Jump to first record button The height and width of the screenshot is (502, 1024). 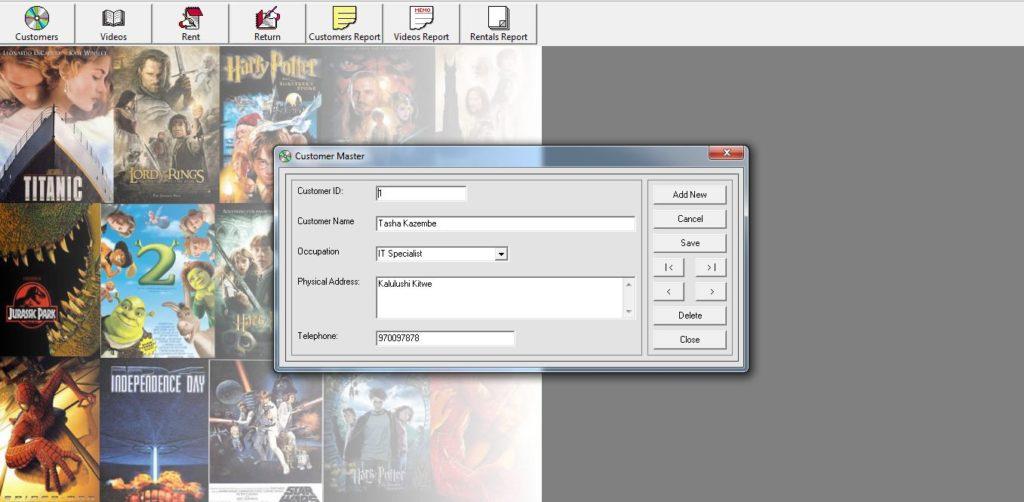click(x=669, y=267)
